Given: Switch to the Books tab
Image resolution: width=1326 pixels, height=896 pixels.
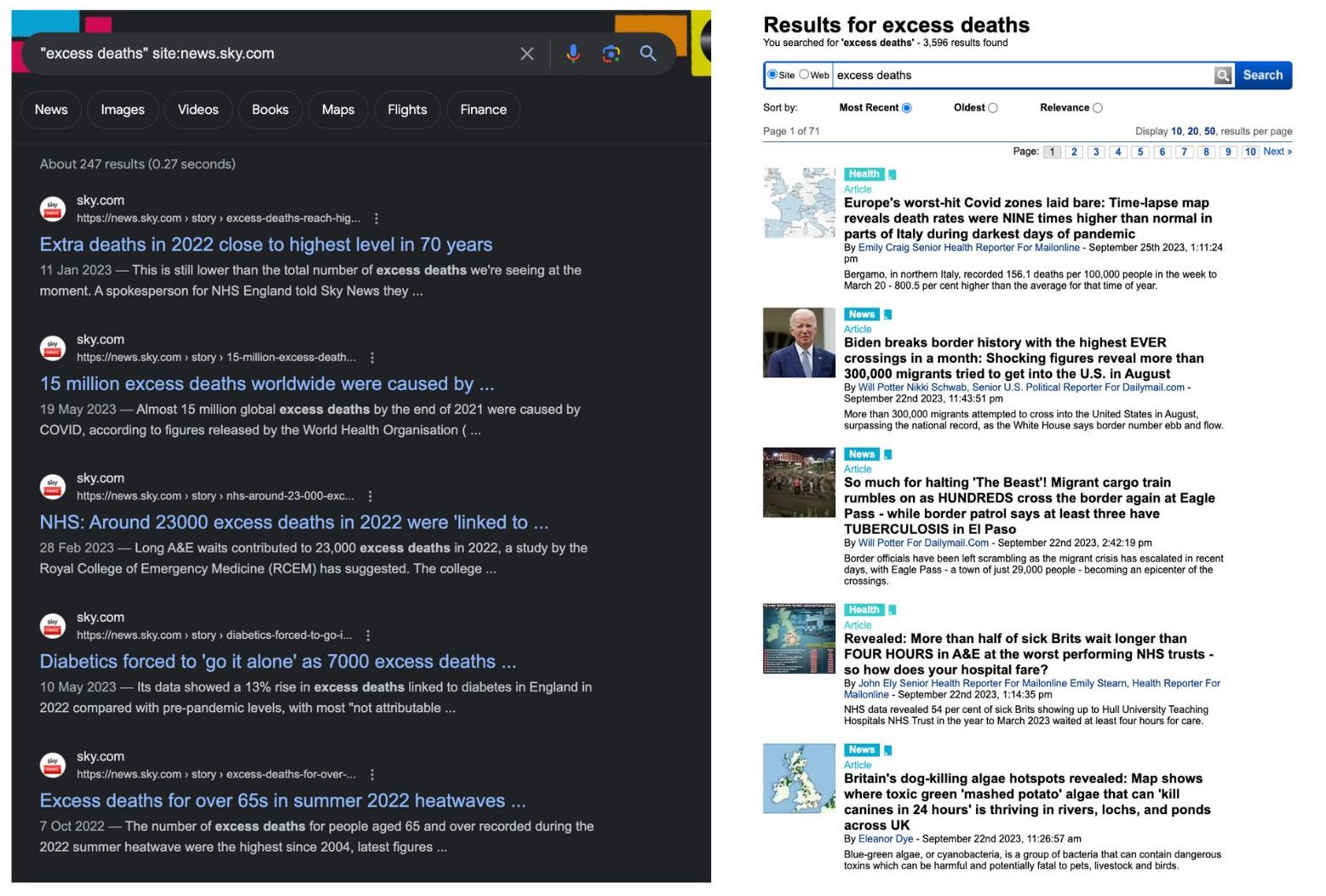Looking at the screenshot, I should tap(270, 110).
